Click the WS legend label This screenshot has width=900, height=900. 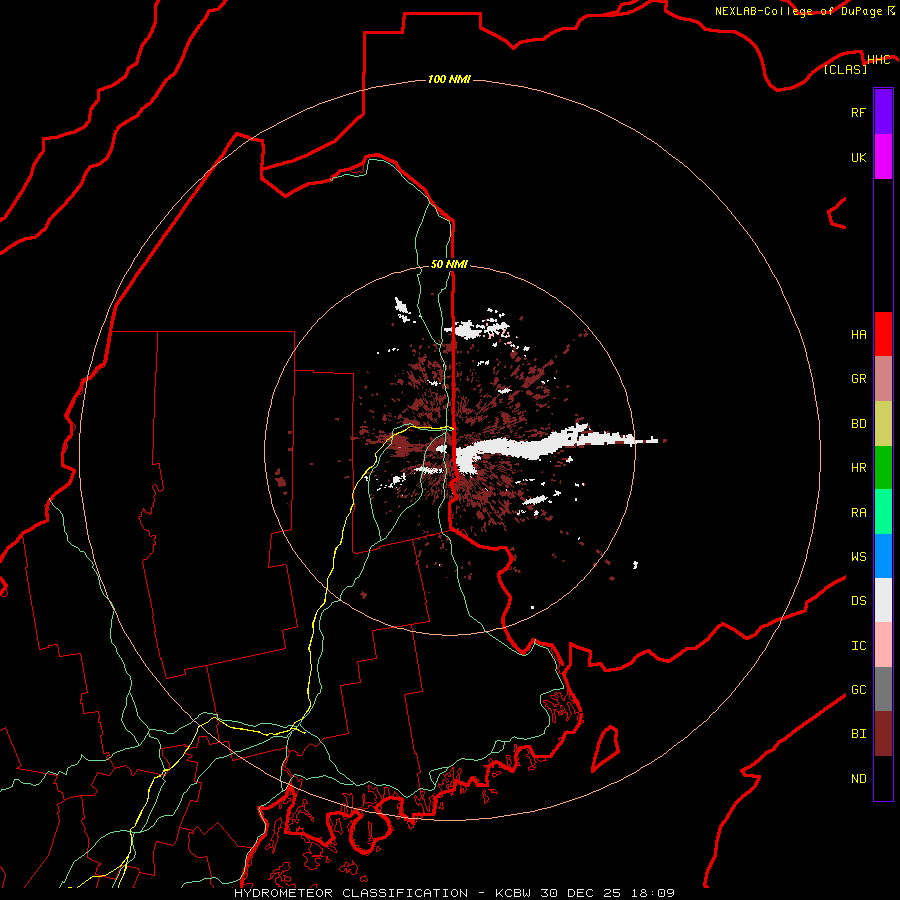click(x=858, y=557)
